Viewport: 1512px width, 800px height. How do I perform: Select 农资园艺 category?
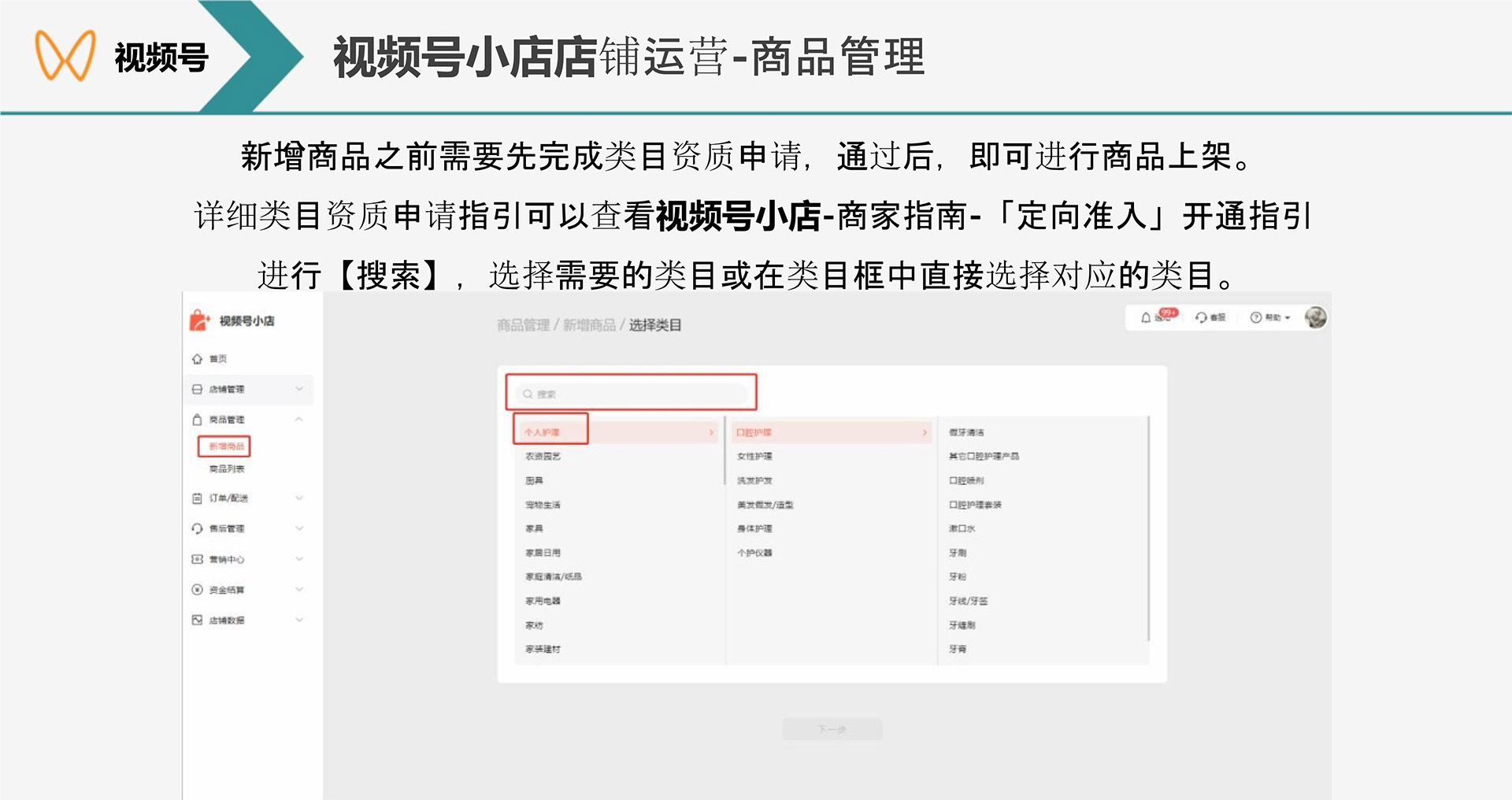[543, 456]
